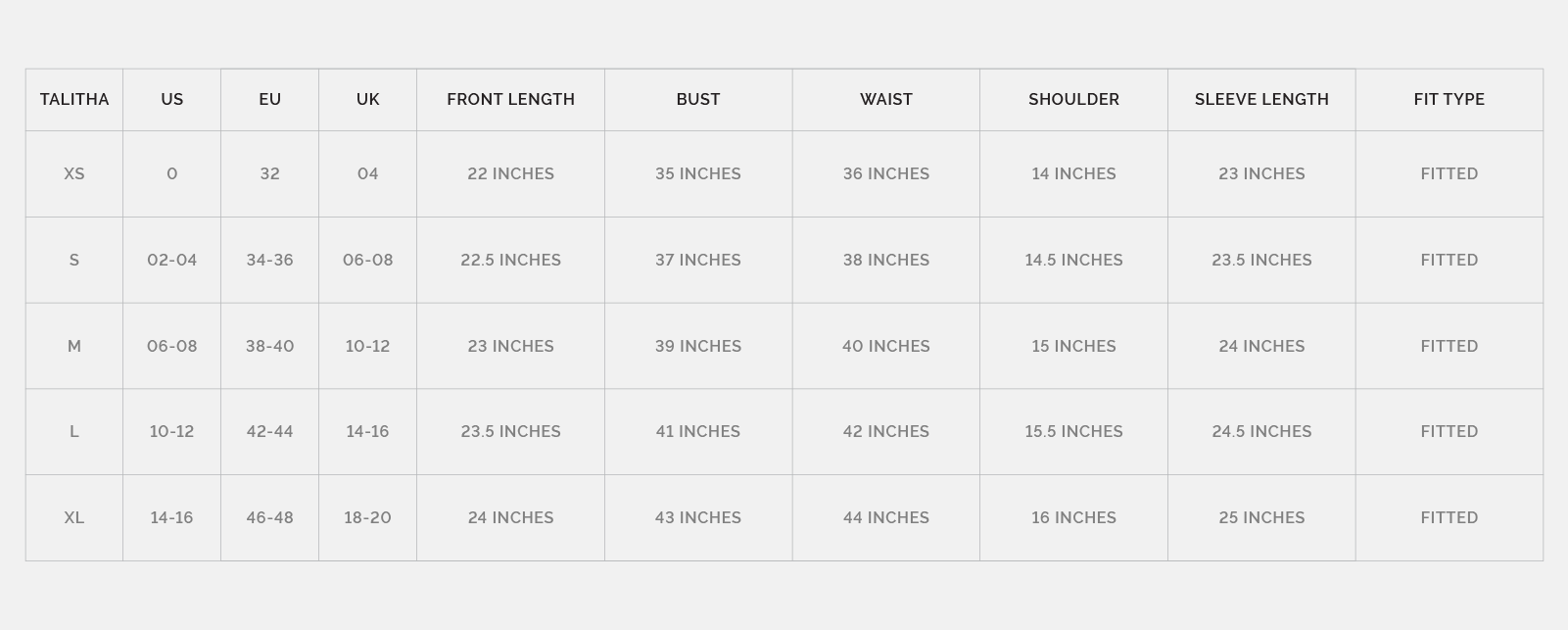Viewport: 1568px width, 630px height.
Task: Select the XL size row label
Action: [x=74, y=517]
